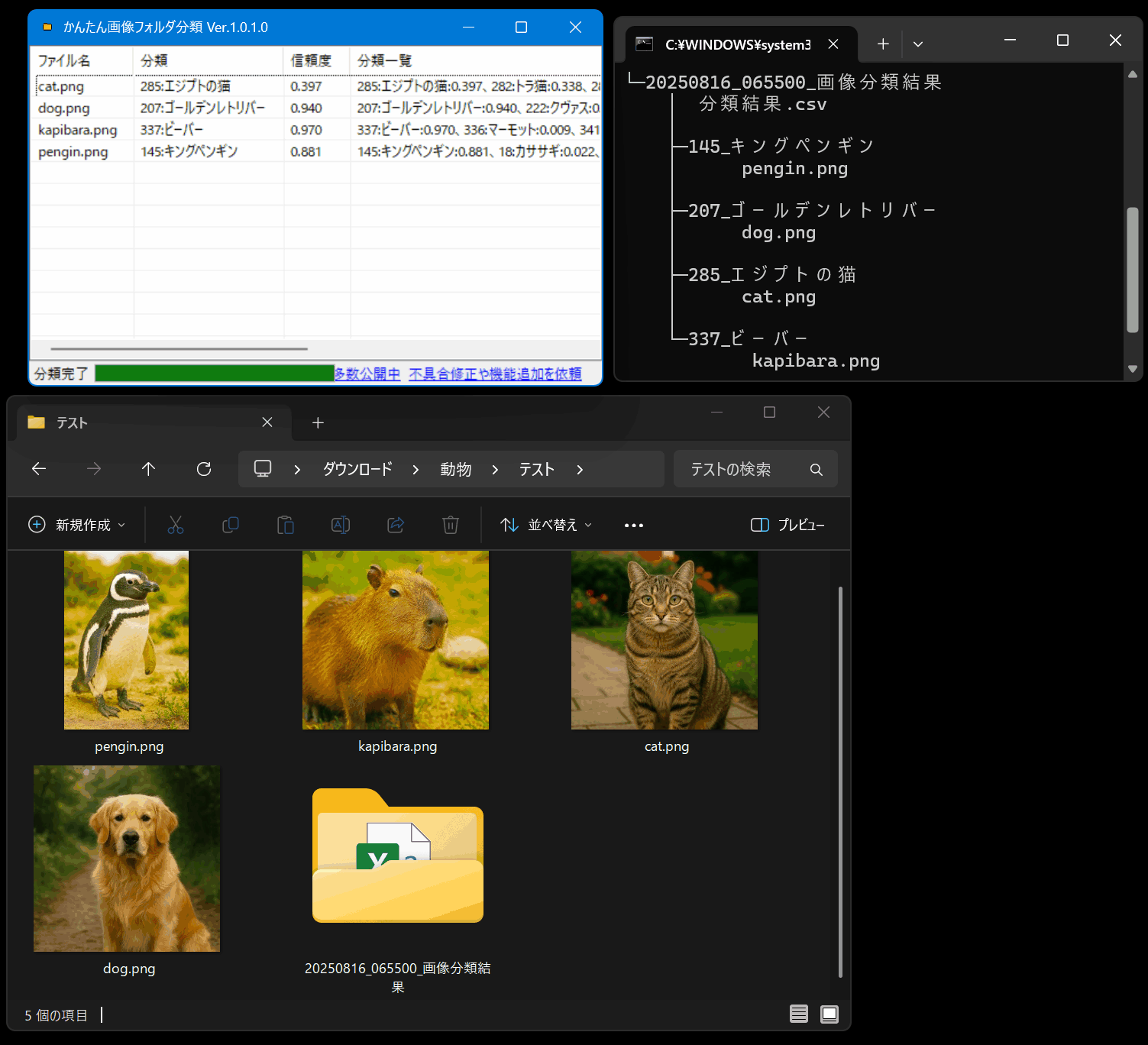Open the 新規作成 dropdown menu
This screenshot has width=1148, height=1045.
pos(76,525)
